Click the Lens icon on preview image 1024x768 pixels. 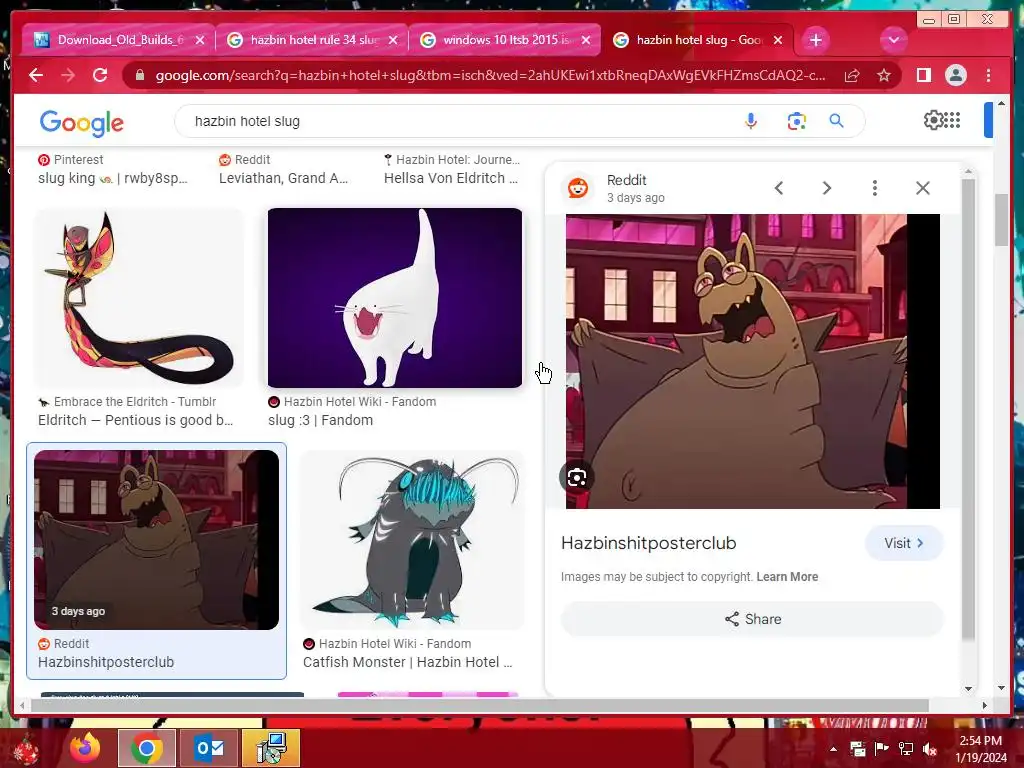click(x=577, y=477)
